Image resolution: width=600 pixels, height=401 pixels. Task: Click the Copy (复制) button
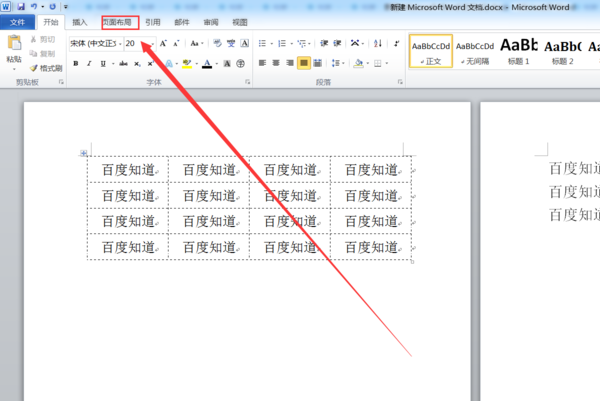(x=42, y=54)
